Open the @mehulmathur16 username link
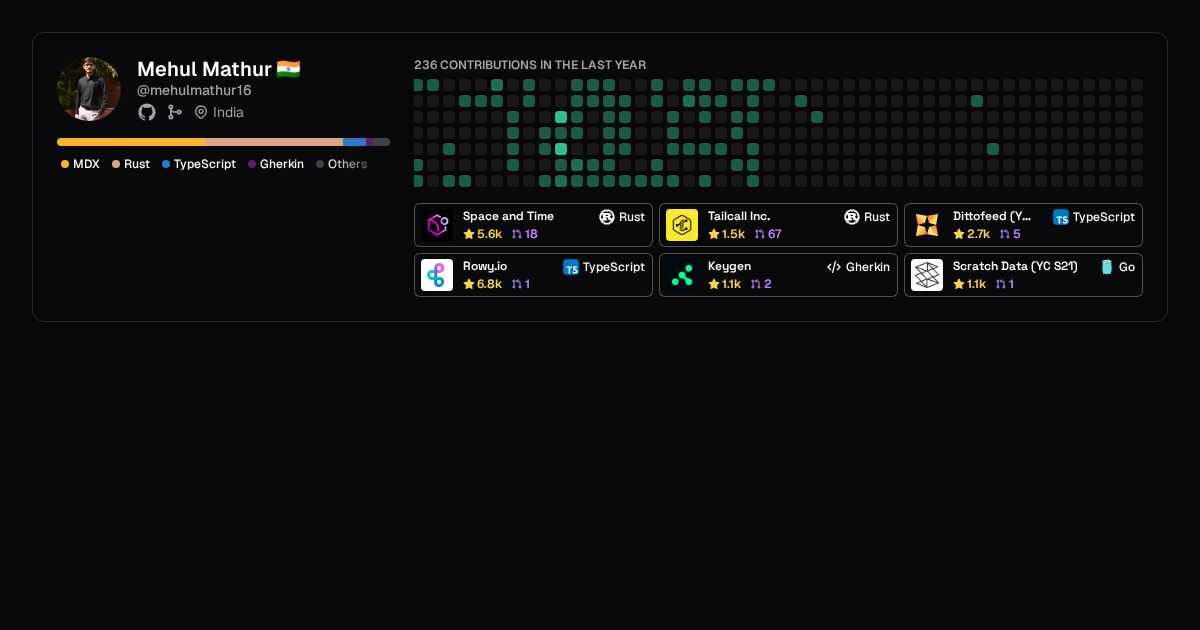The image size is (1200, 630). pos(194,90)
